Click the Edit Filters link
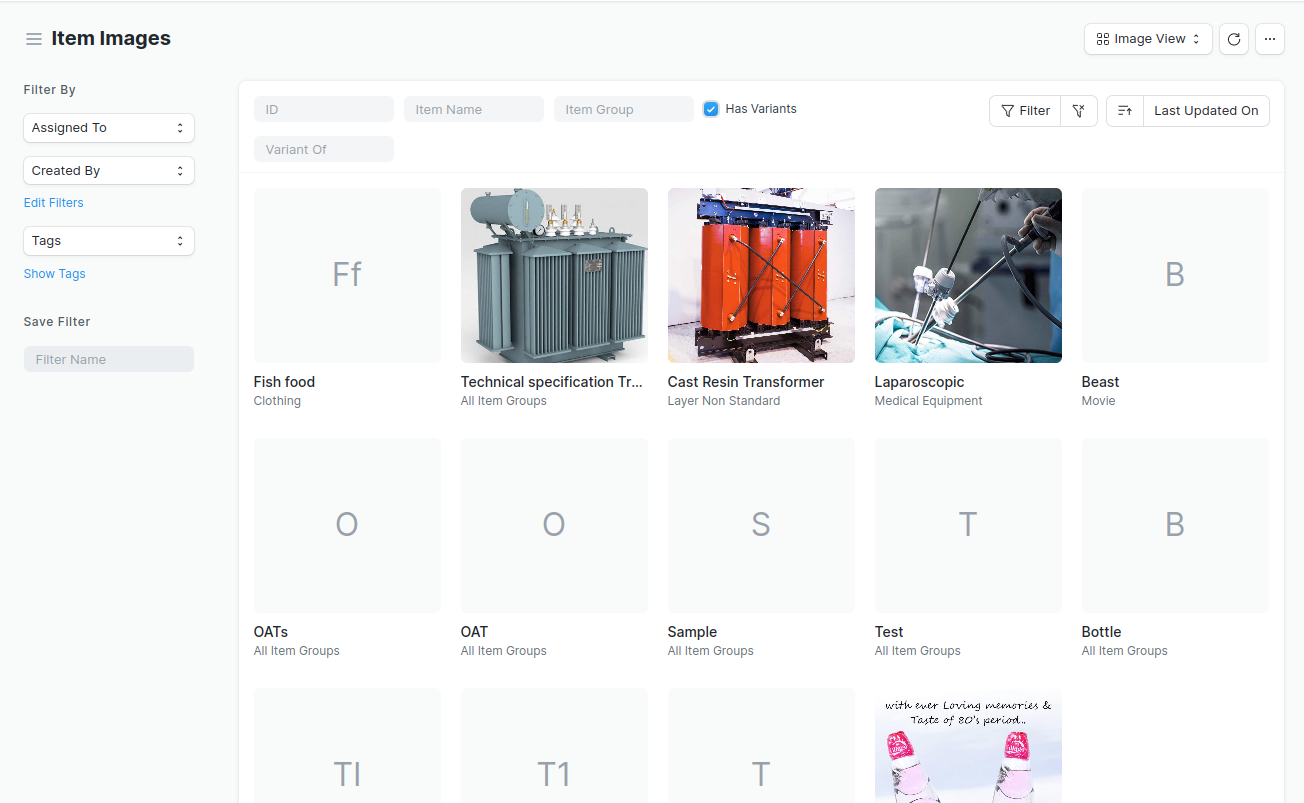This screenshot has height=803, width=1304. tap(54, 203)
